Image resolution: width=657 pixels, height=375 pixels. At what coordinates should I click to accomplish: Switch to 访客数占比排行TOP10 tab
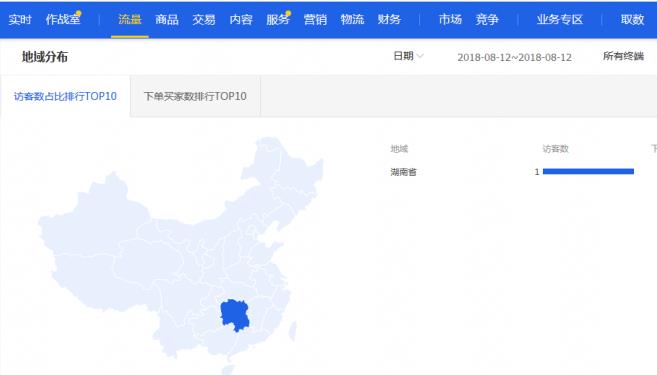[65, 96]
